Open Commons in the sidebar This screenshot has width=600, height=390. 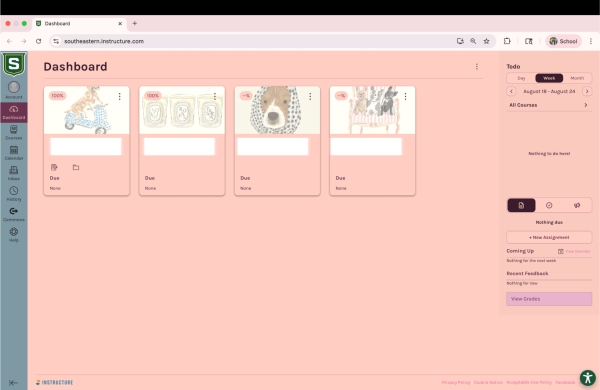point(14,214)
